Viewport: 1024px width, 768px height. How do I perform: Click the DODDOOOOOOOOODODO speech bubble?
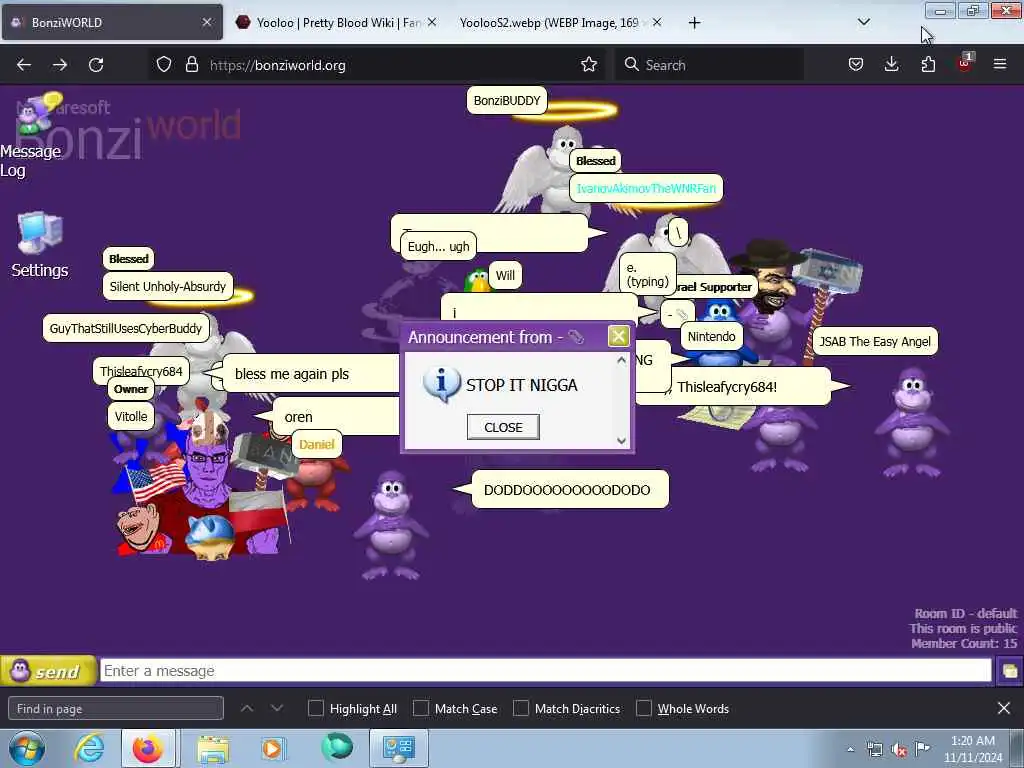coord(567,490)
